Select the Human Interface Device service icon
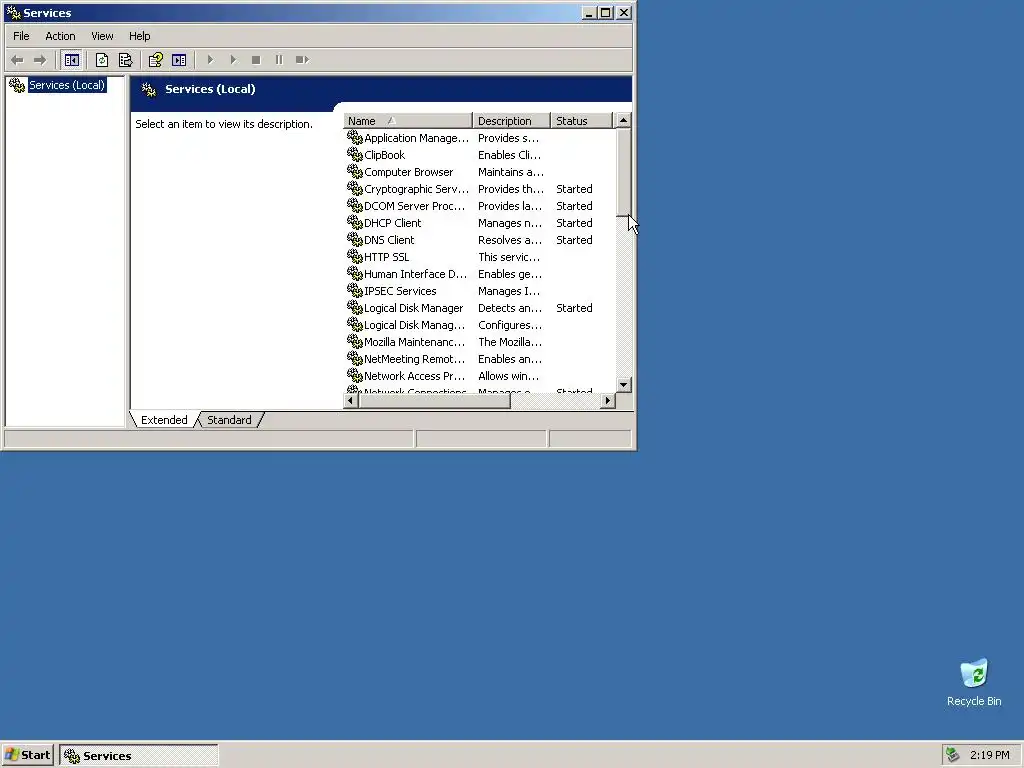Image resolution: width=1024 pixels, height=768 pixels. [355, 273]
